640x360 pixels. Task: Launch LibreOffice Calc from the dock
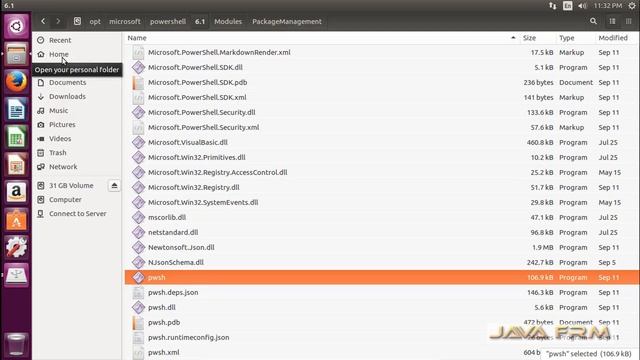[x=16, y=137]
